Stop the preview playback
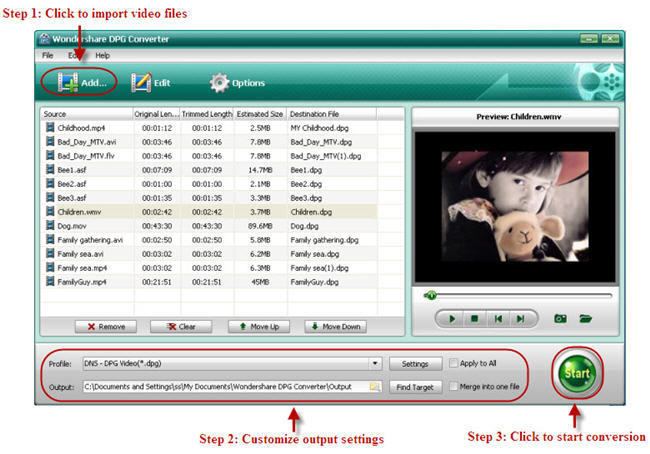This screenshot has height=454, width=650. tap(475, 318)
